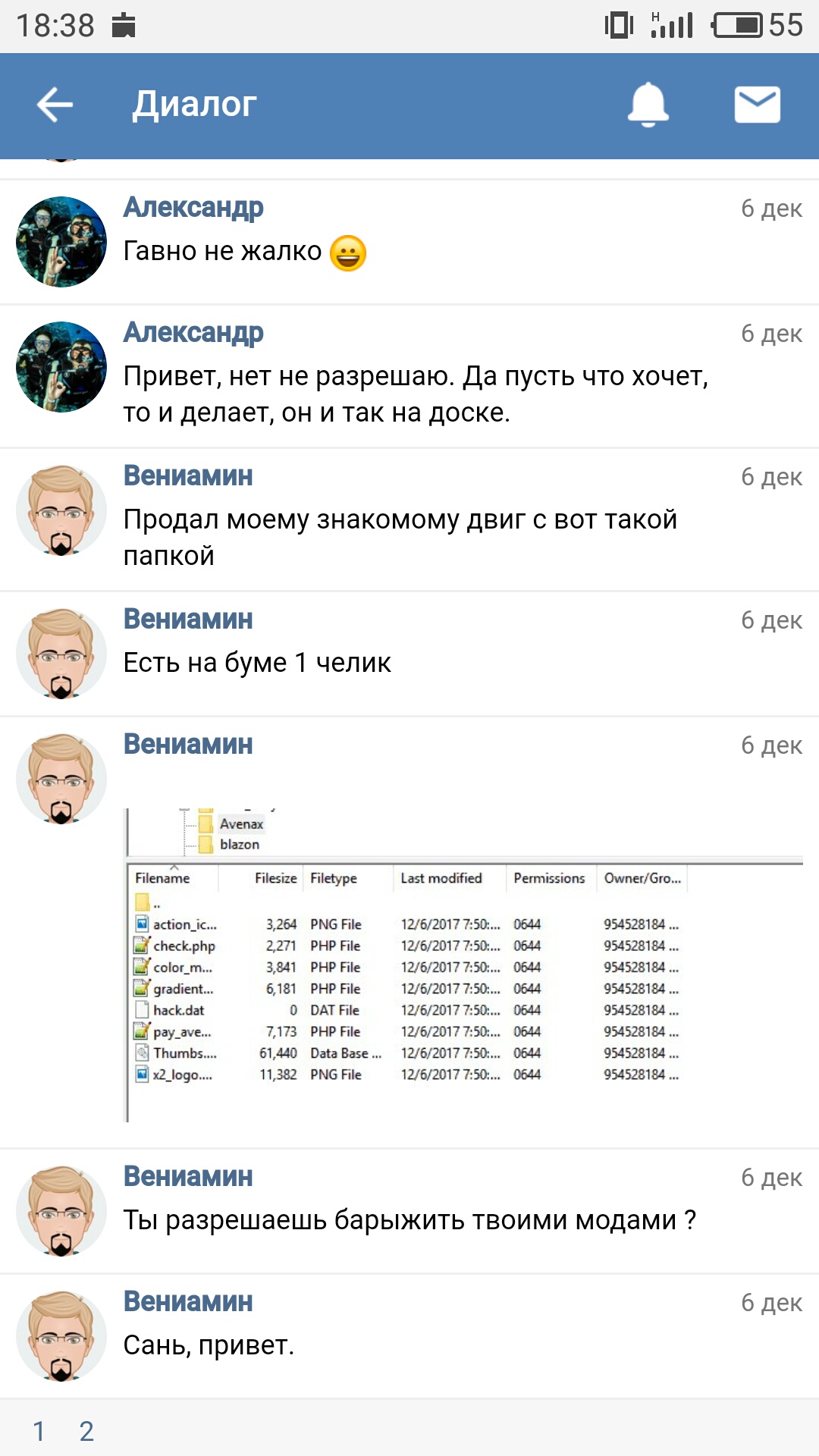This screenshot has height=1456, width=819.
Task: Tap the back arrow in header
Action: click(55, 105)
